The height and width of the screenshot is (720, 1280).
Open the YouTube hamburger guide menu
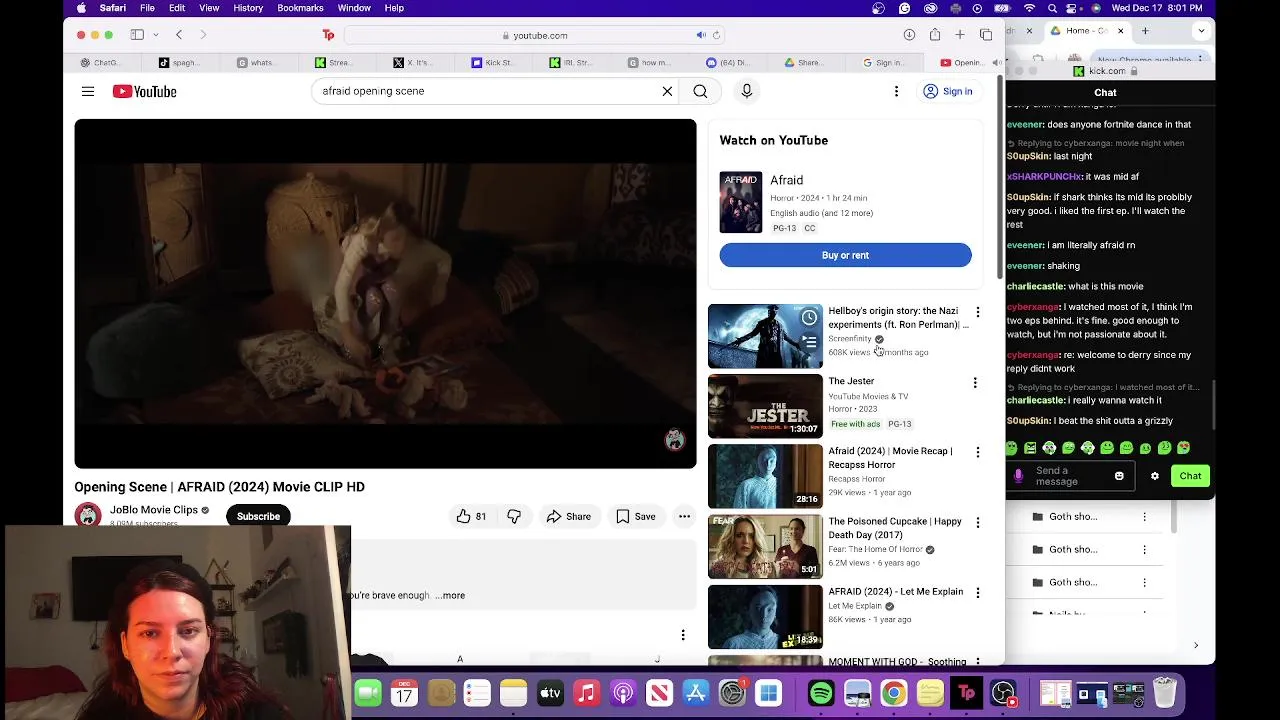point(88,91)
